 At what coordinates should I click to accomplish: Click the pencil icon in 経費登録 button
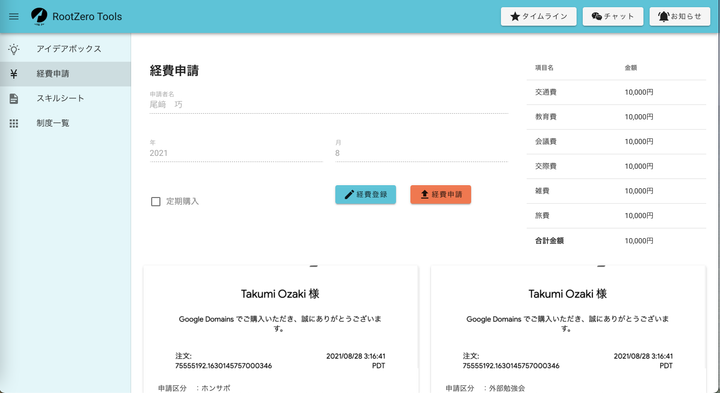point(349,195)
